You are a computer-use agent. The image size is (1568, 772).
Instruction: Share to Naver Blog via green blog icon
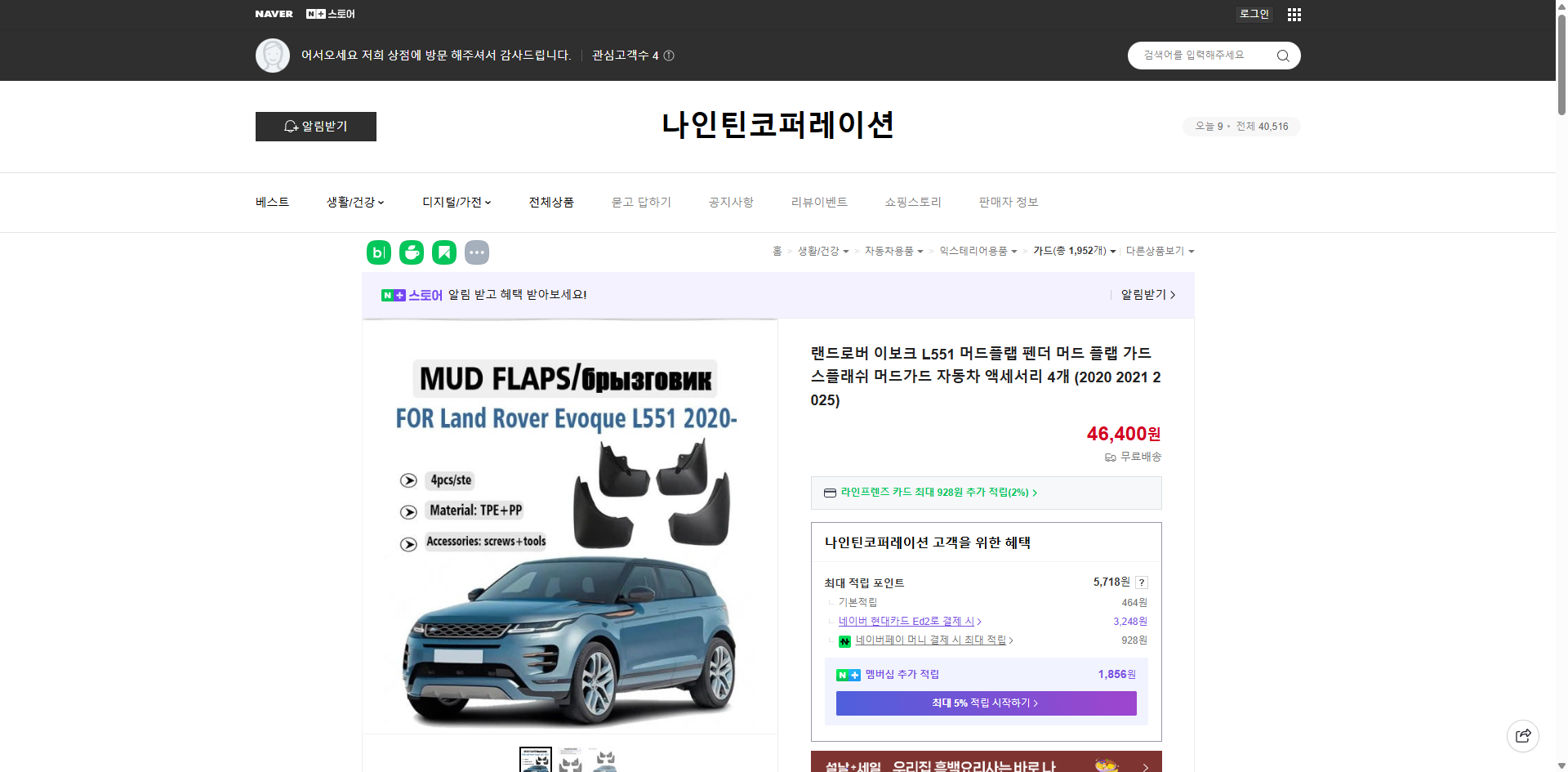378,252
